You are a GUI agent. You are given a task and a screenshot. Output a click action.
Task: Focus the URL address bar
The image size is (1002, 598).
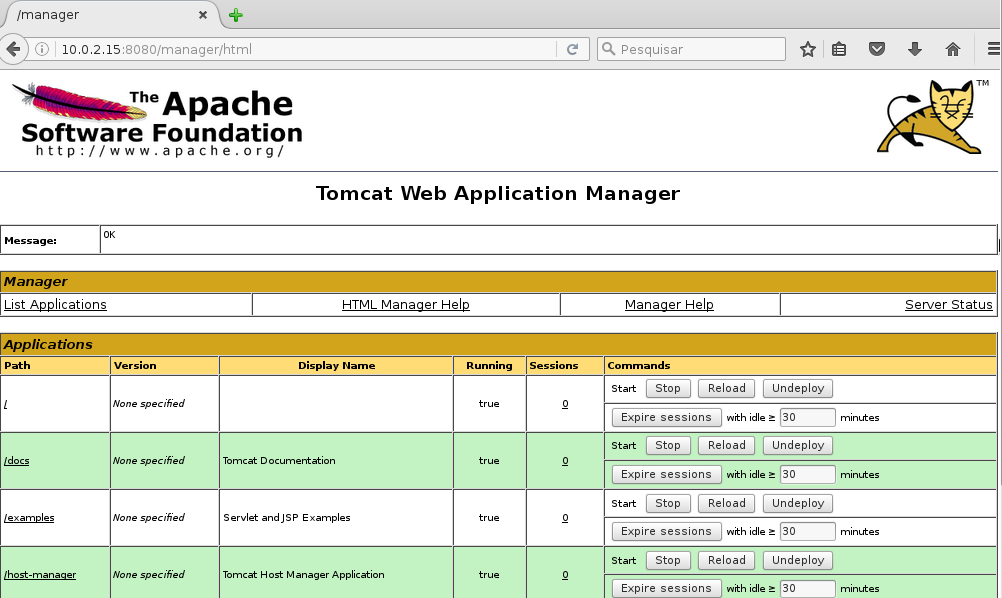click(307, 49)
